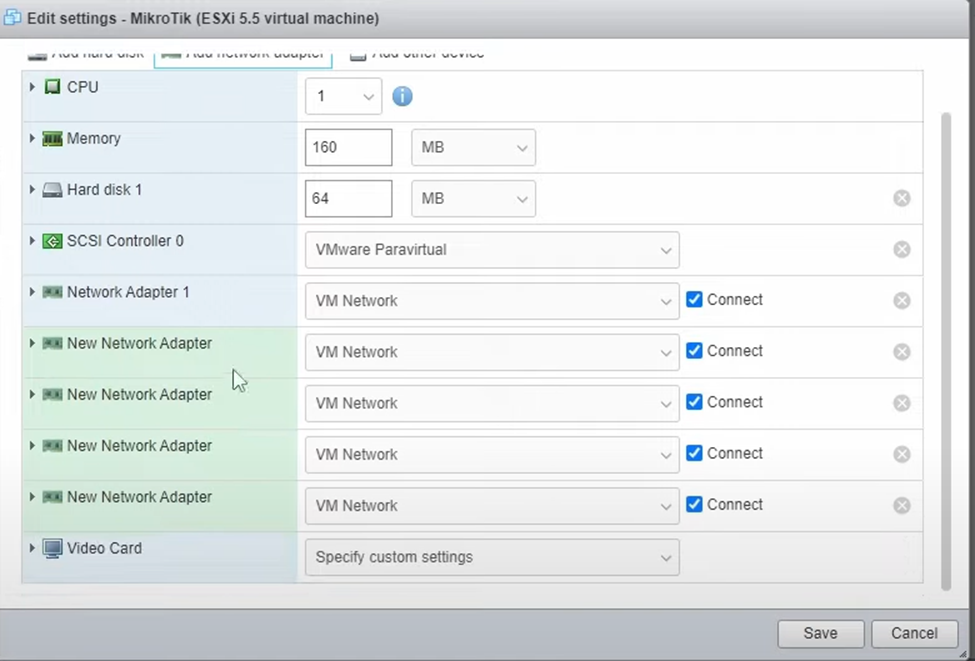Open the CPU count dropdown

[343, 97]
